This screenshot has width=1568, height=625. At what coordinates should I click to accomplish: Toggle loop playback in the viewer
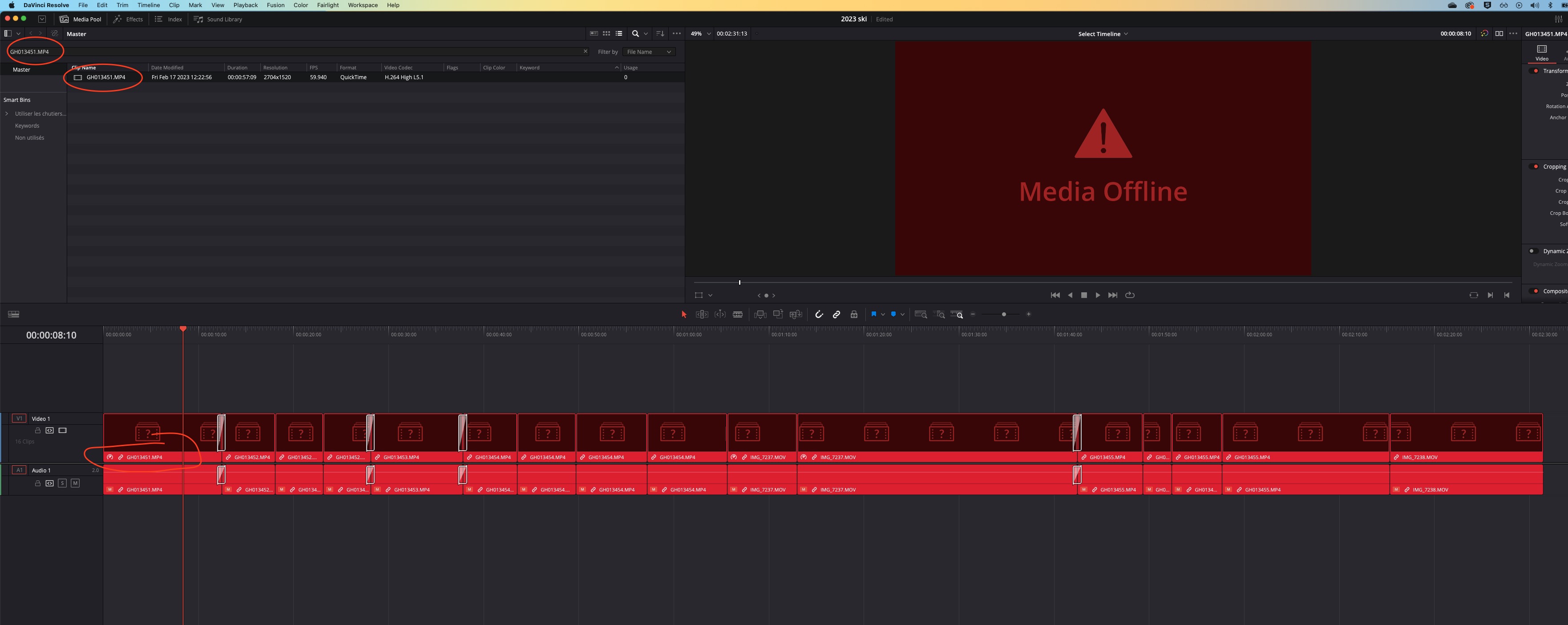click(x=1130, y=295)
